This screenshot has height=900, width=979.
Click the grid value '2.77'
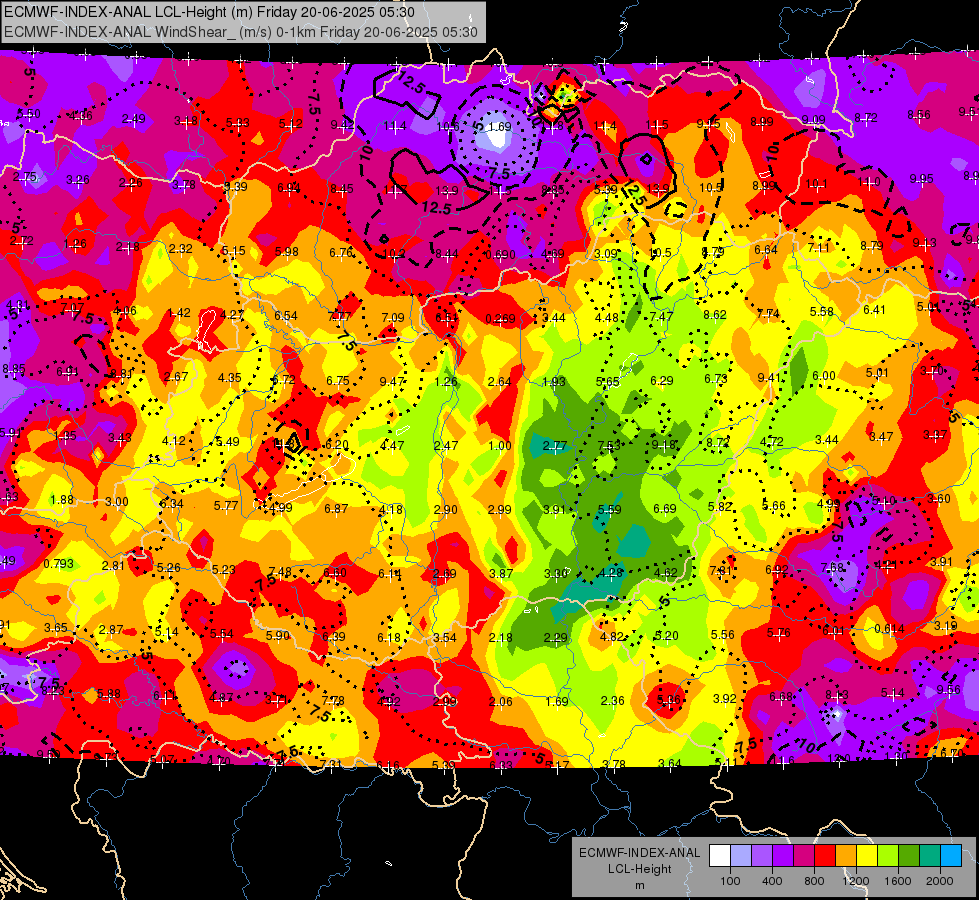[554, 446]
